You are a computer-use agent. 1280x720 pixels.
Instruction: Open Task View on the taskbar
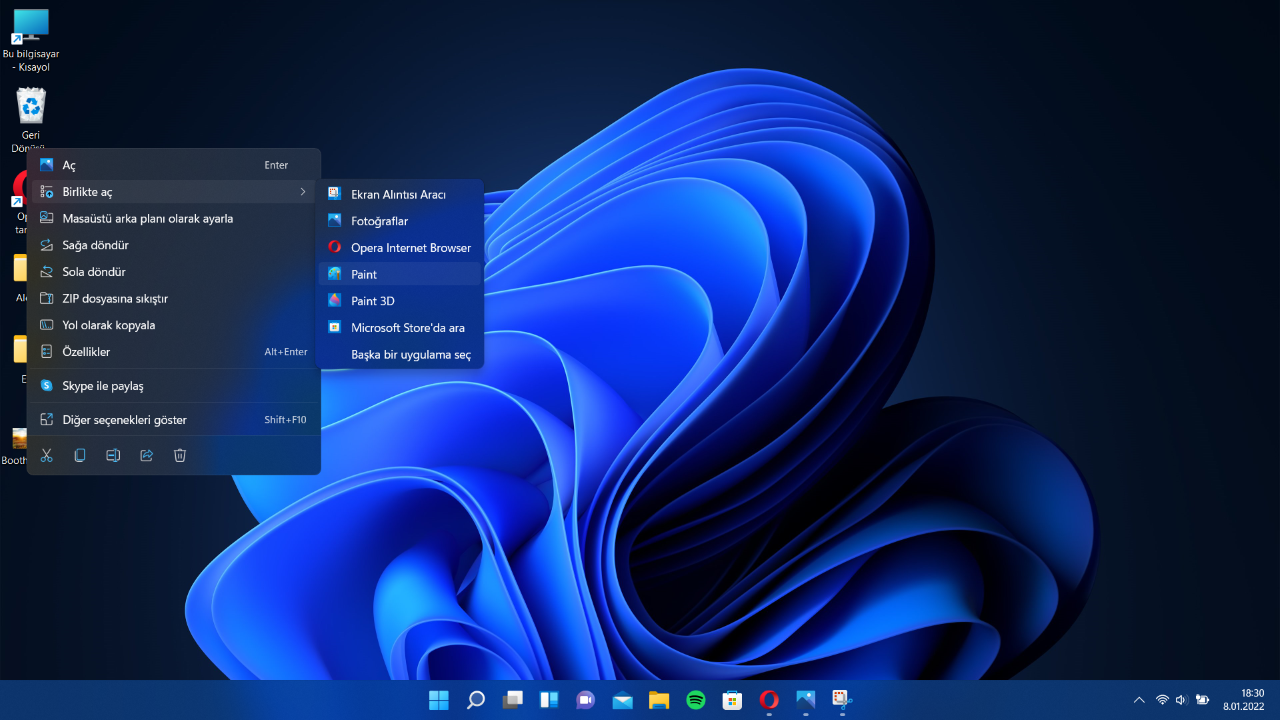[x=512, y=700]
